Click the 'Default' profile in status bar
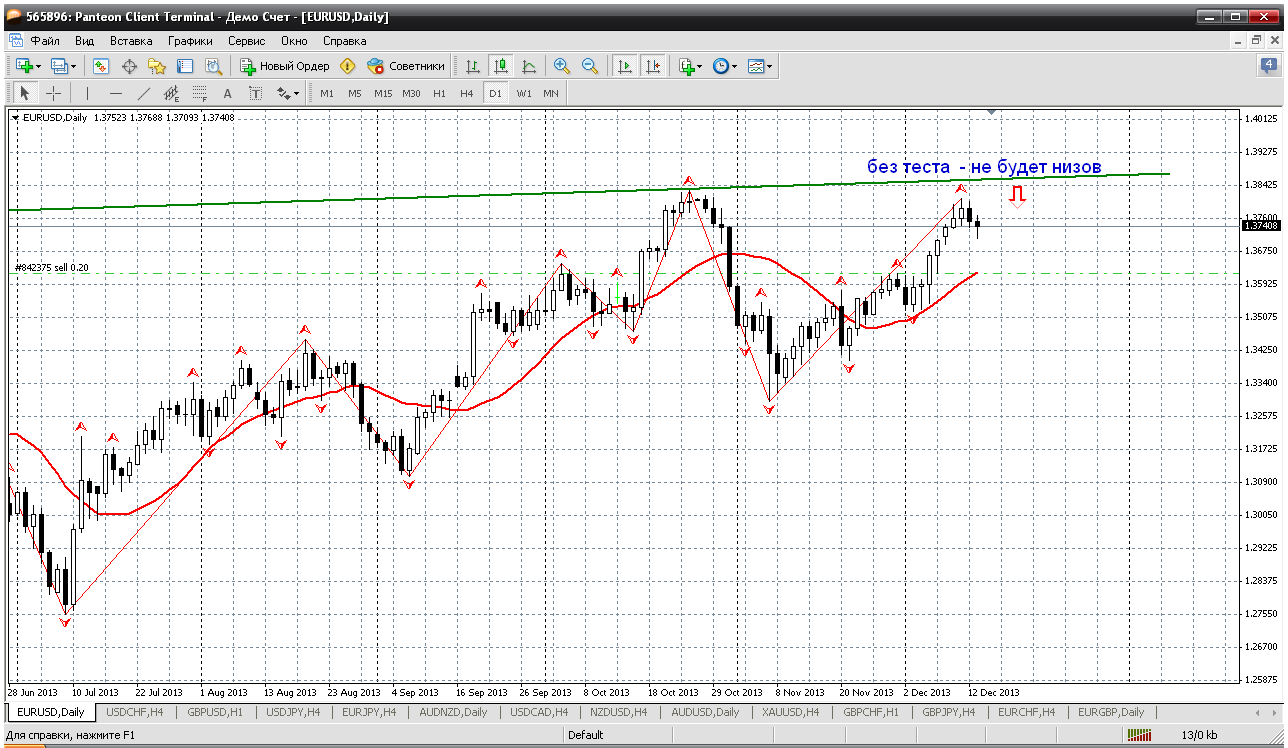 [x=585, y=735]
